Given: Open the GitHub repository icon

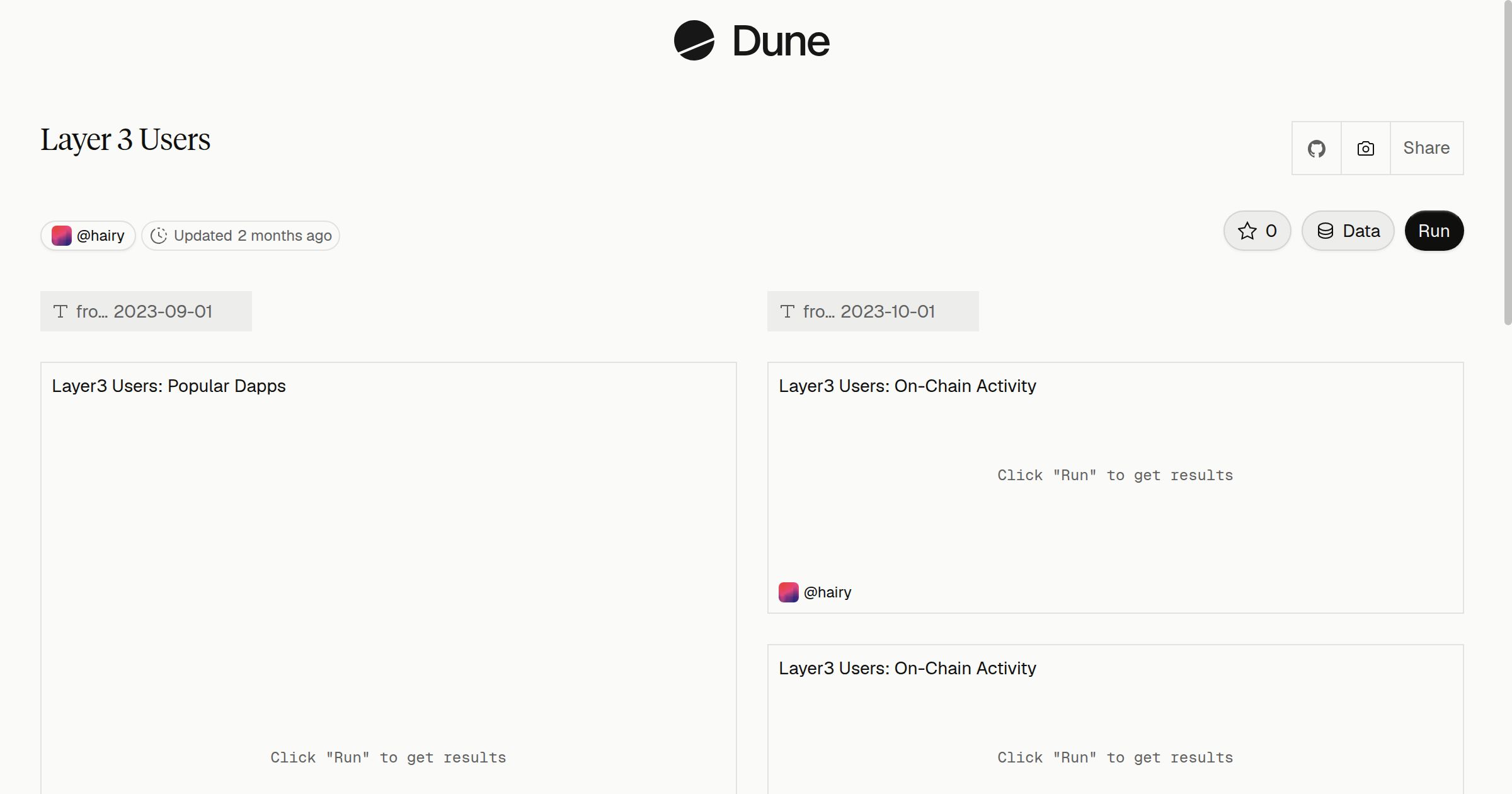Looking at the screenshot, I should point(1316,148).
